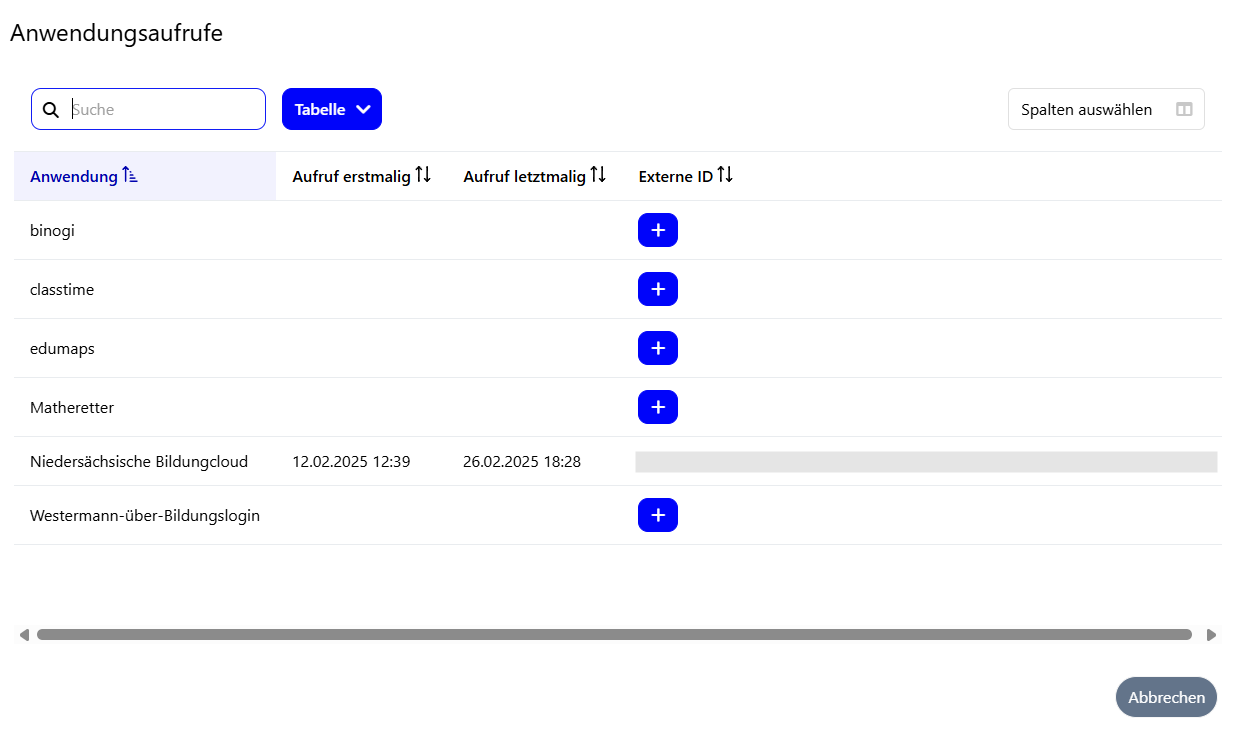Add external ID for Matheretter
The height and width of the screenshot is (737, 1237).
tap(658, 407)
